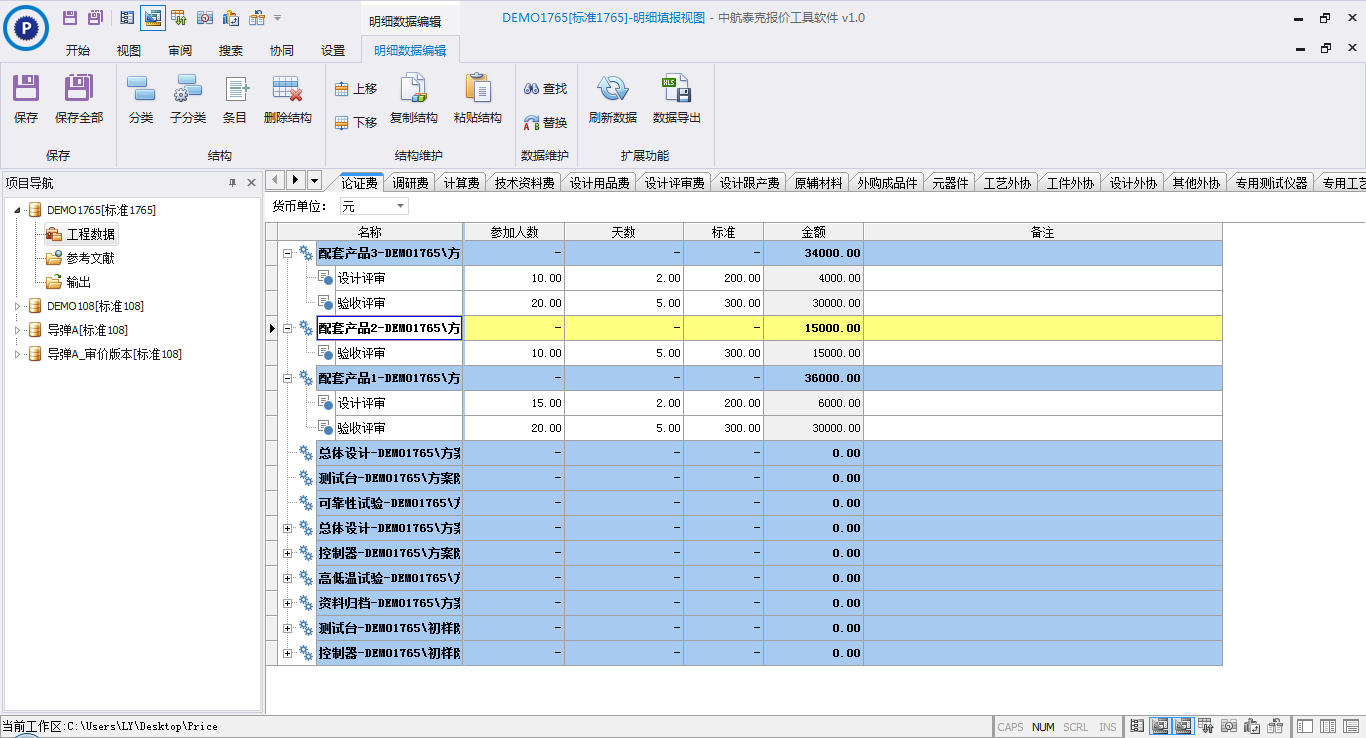
Task: Click the purple save-all icon in quick access bar
Action: pos(95,17)
